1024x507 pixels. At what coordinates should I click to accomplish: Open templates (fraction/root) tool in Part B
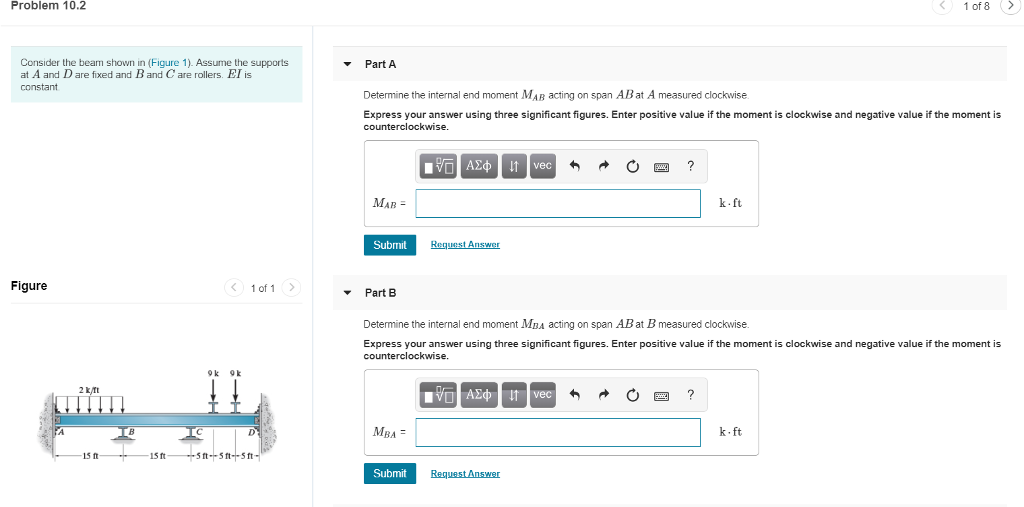(439, 395)
